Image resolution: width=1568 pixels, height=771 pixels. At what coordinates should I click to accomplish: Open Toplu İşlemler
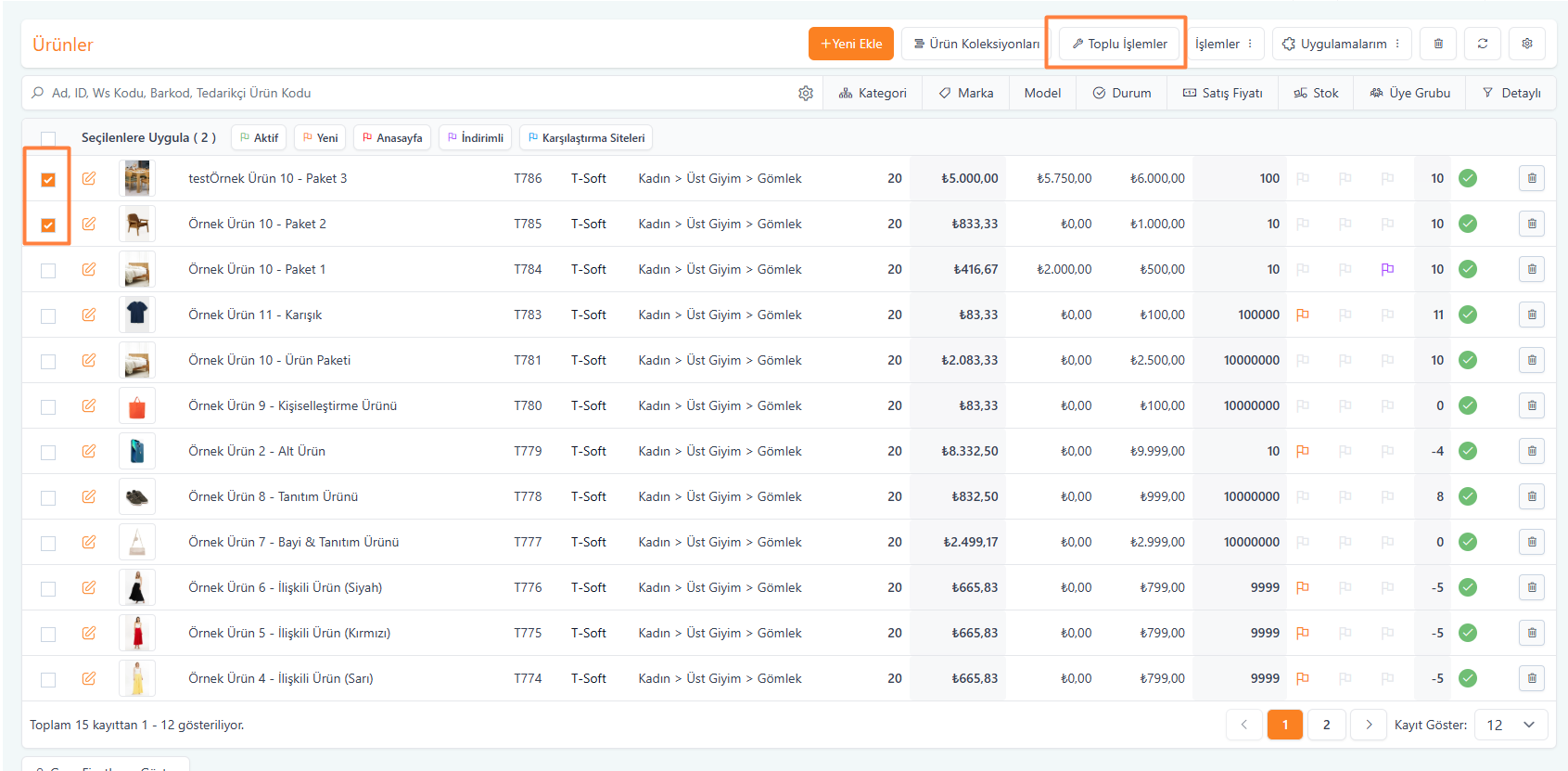(1119, 44)
